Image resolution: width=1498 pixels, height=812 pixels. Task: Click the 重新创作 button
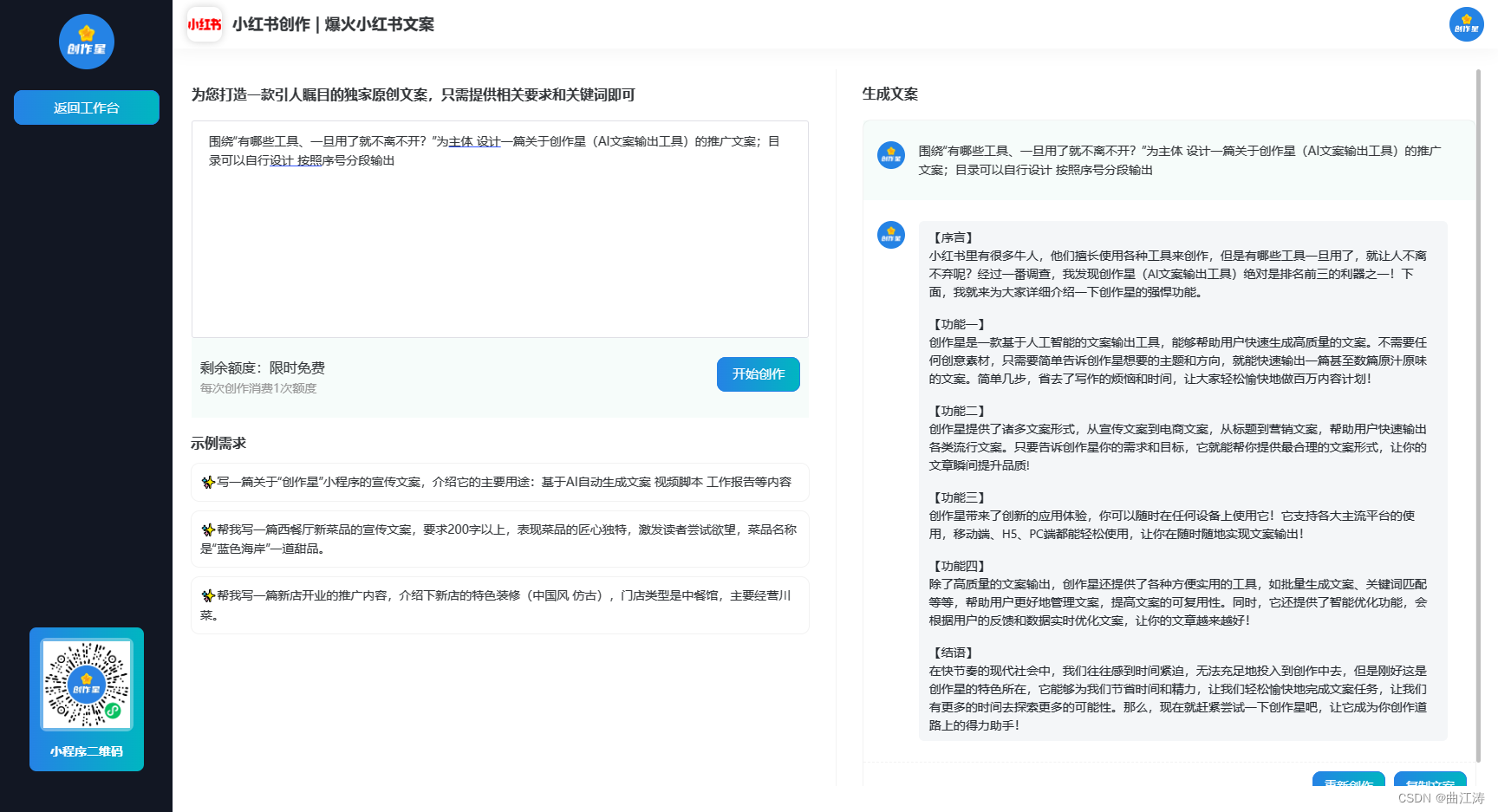tap(1349, 779)
